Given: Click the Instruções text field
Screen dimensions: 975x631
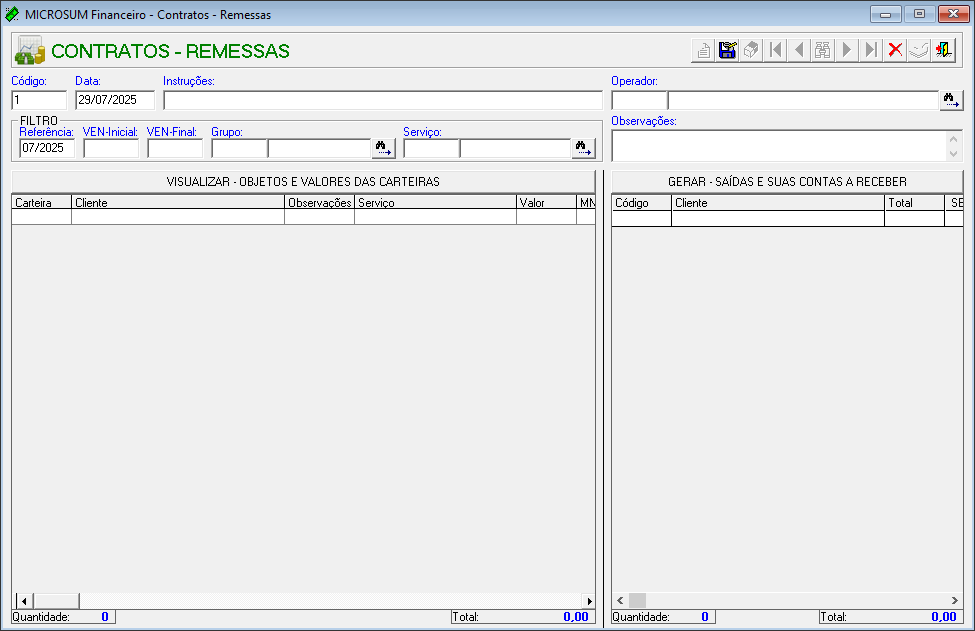Looking at the screenshot, I should click(x=382, y=100).
